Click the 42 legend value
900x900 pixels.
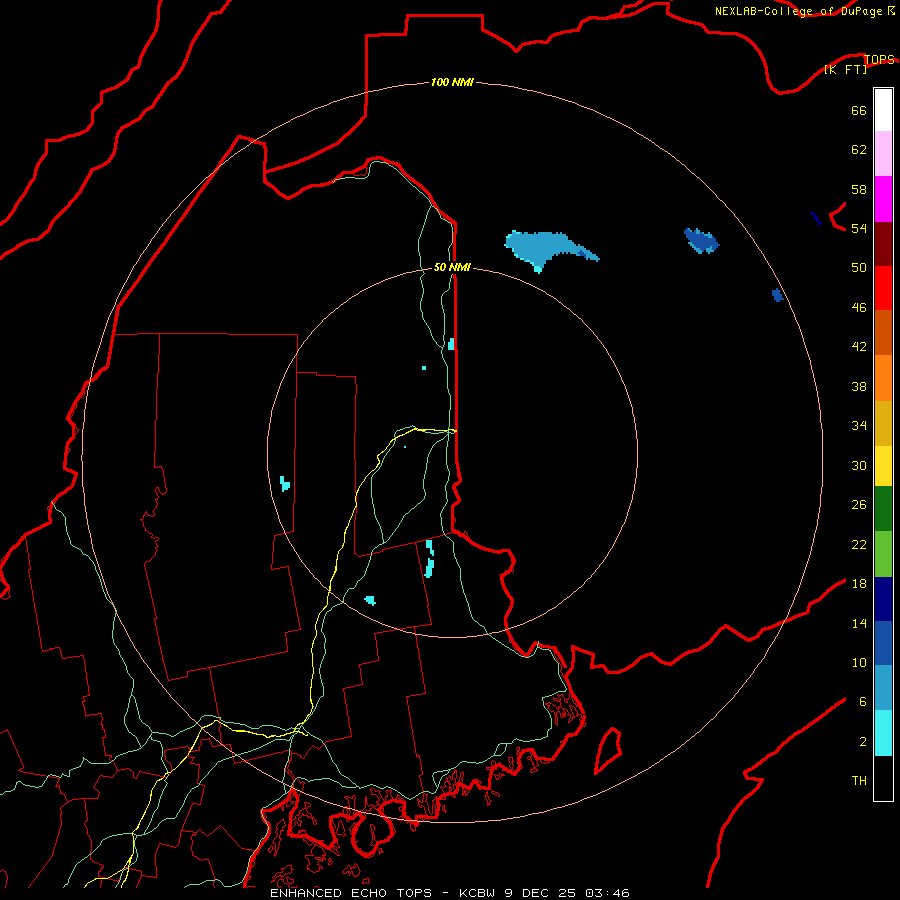(x=859, y=347)
